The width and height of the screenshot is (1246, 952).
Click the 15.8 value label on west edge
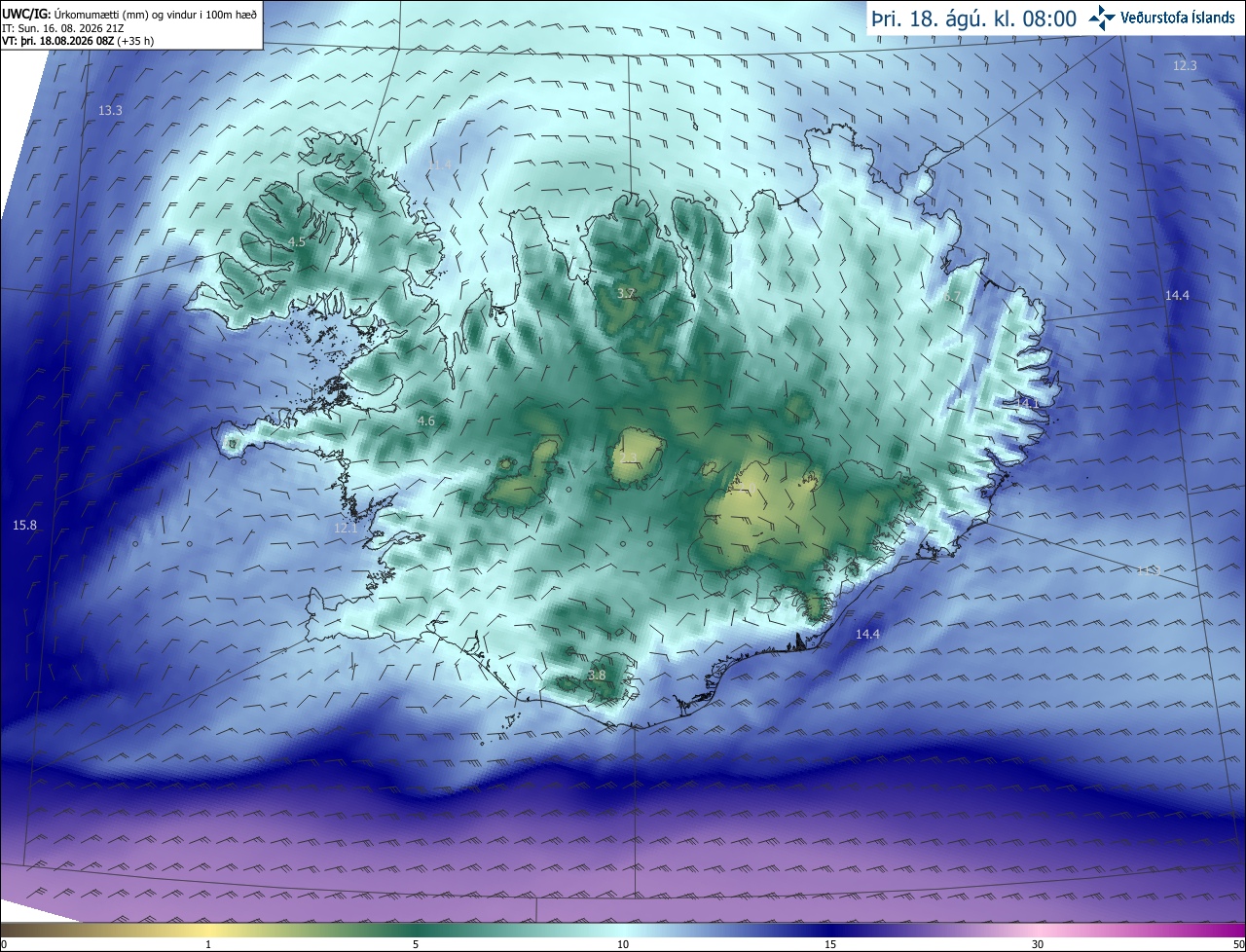pos(24,526)
